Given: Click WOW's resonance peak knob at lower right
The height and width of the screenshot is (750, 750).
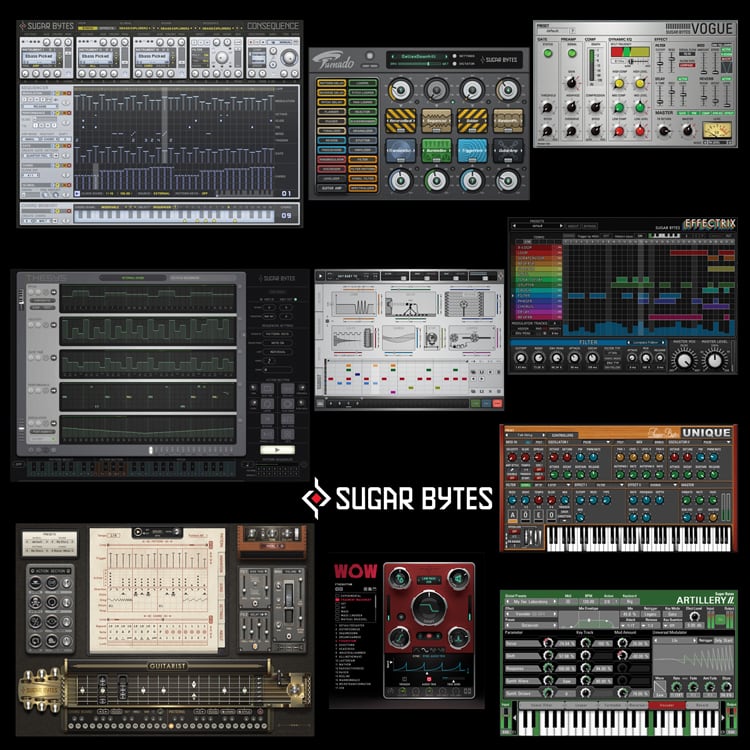Looking at the screenshot, I should coord(458,638).
